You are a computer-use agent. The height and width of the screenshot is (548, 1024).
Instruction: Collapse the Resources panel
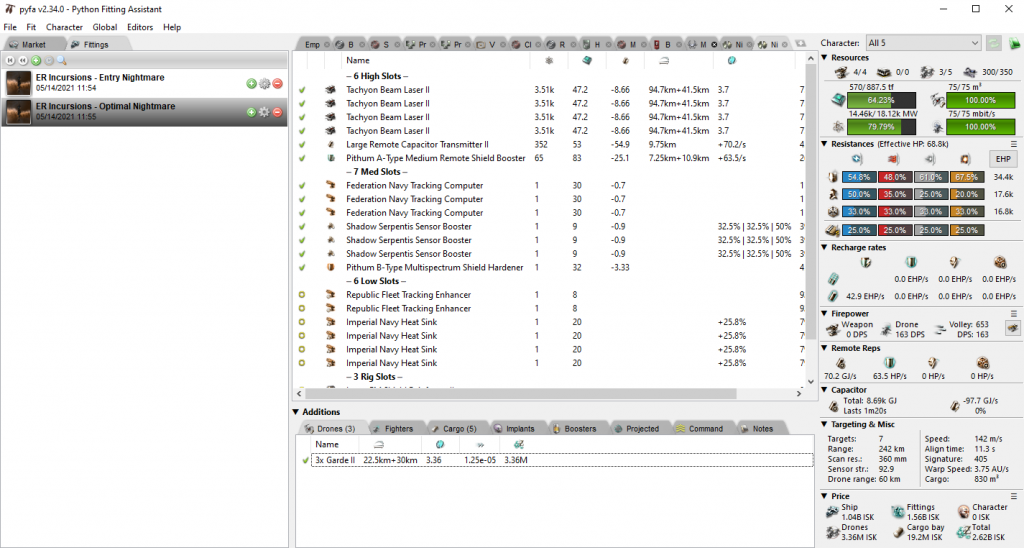[x=825, y=57]
